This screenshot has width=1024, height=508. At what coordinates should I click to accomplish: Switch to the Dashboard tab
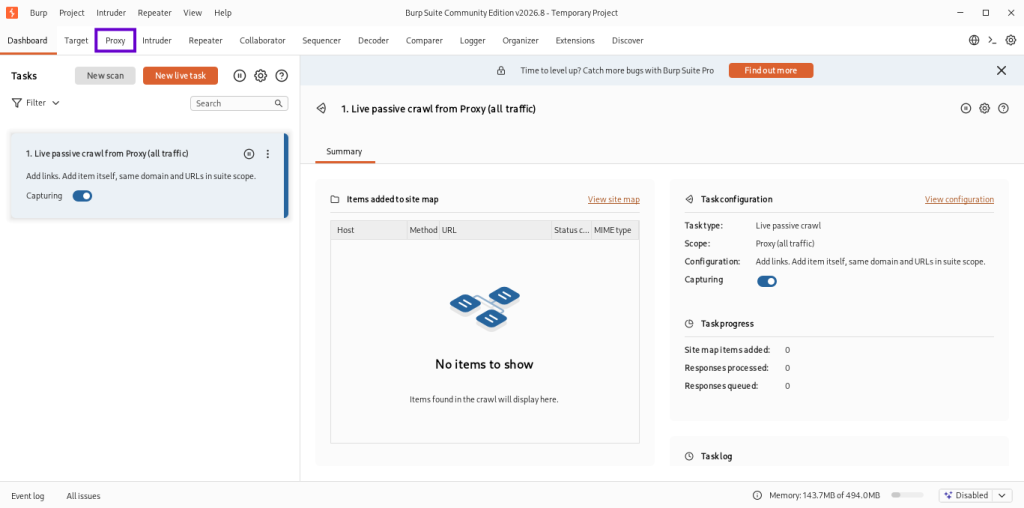[x=27, y=40]
